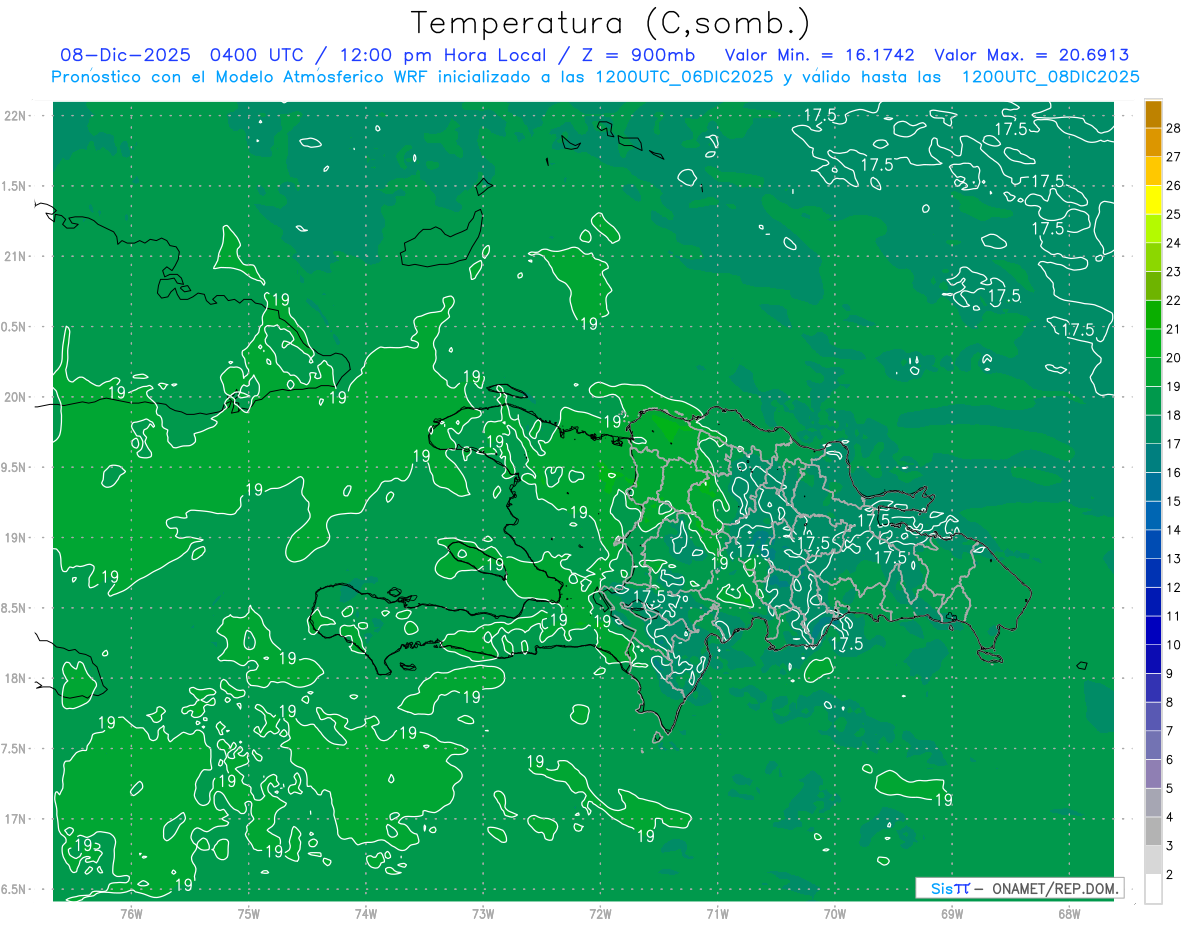Select the "18N" latitude axis label
1200x927 pixels.
15,679
